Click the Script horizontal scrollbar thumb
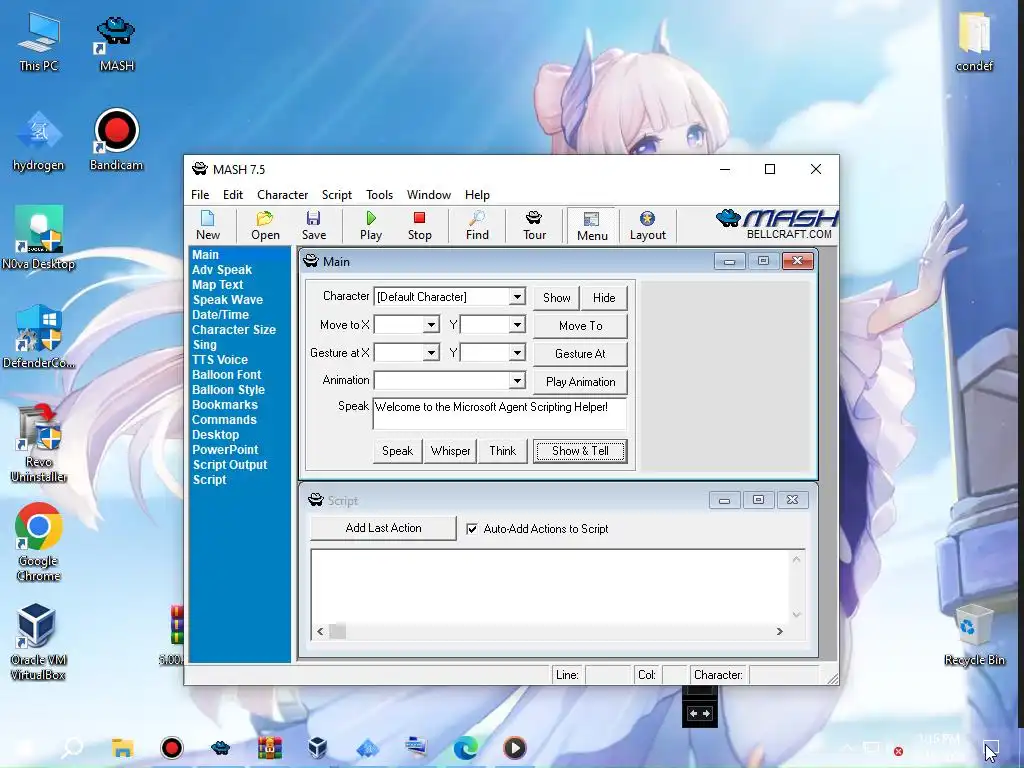The width and height of the screenshot is (1024, 768). tap(338, 632)
